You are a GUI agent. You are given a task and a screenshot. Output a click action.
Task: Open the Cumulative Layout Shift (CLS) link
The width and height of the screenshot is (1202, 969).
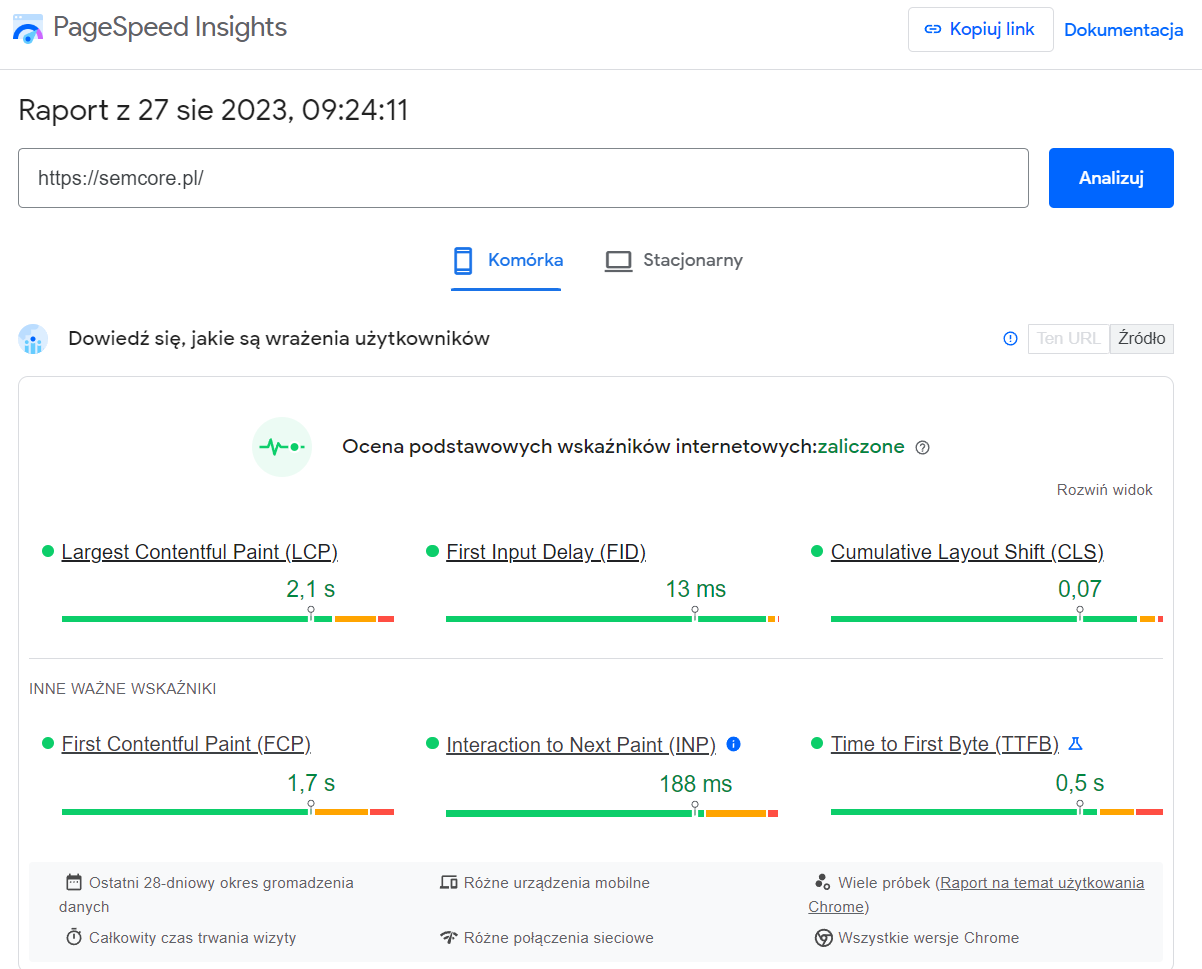[967, 552]
